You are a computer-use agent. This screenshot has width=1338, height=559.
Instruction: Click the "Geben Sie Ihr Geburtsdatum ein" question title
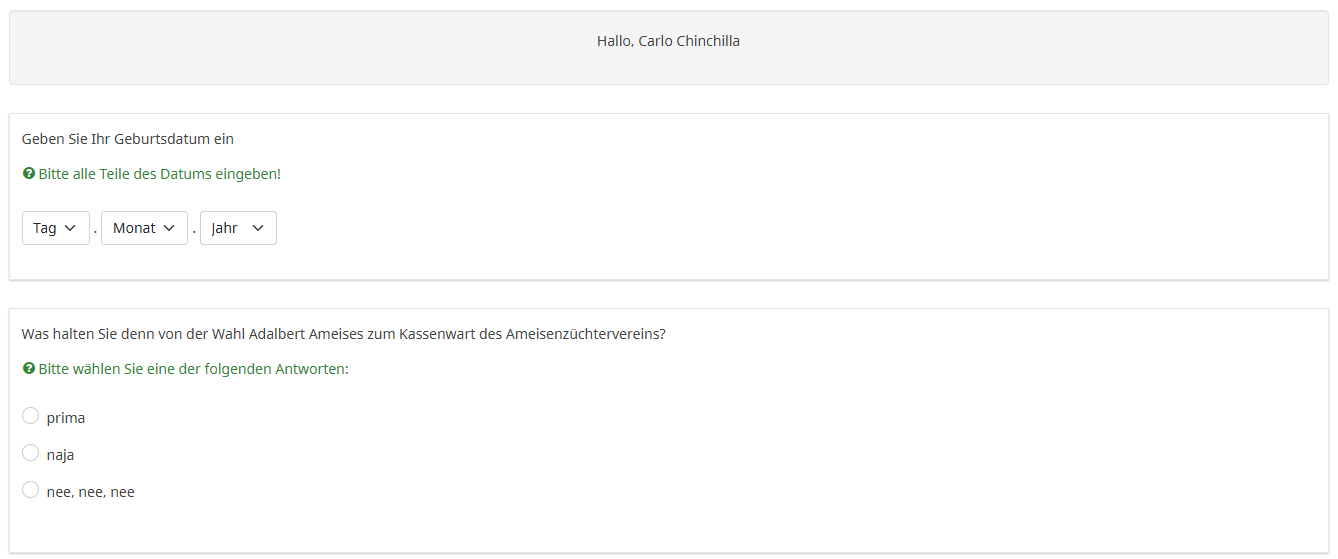pyautogui.click(x=127, y=139)
